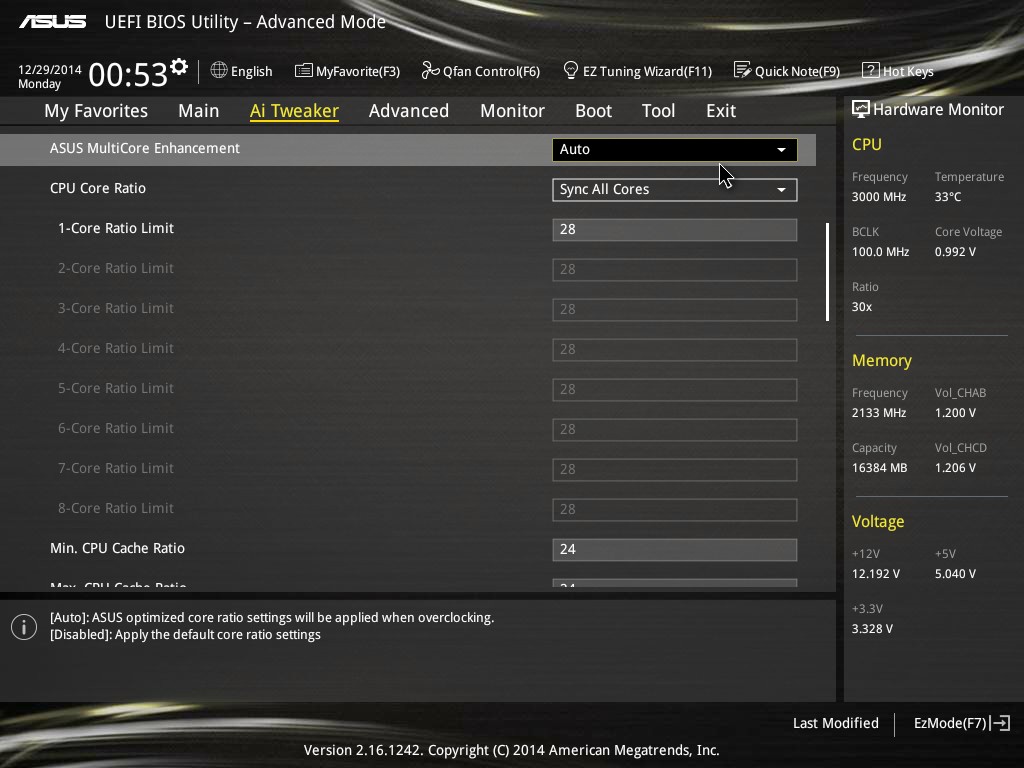Viewport: 1024px width, 768px height.
Task: Expand ASUS MultiCore Enhancement Auto dropdown
Action: click(675, 150)
